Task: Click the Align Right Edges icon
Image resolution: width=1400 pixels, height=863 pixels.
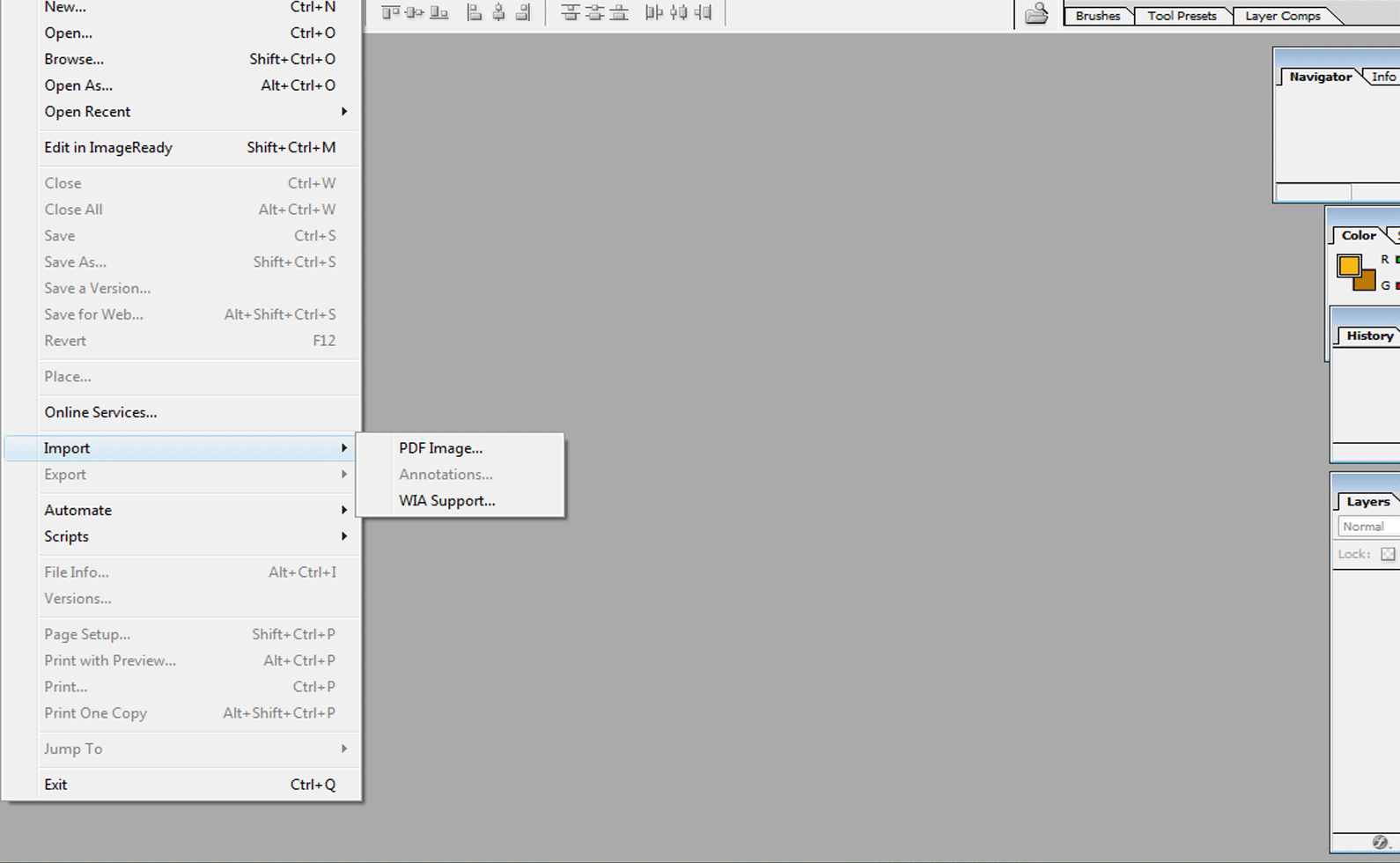Action: point(523,12)
